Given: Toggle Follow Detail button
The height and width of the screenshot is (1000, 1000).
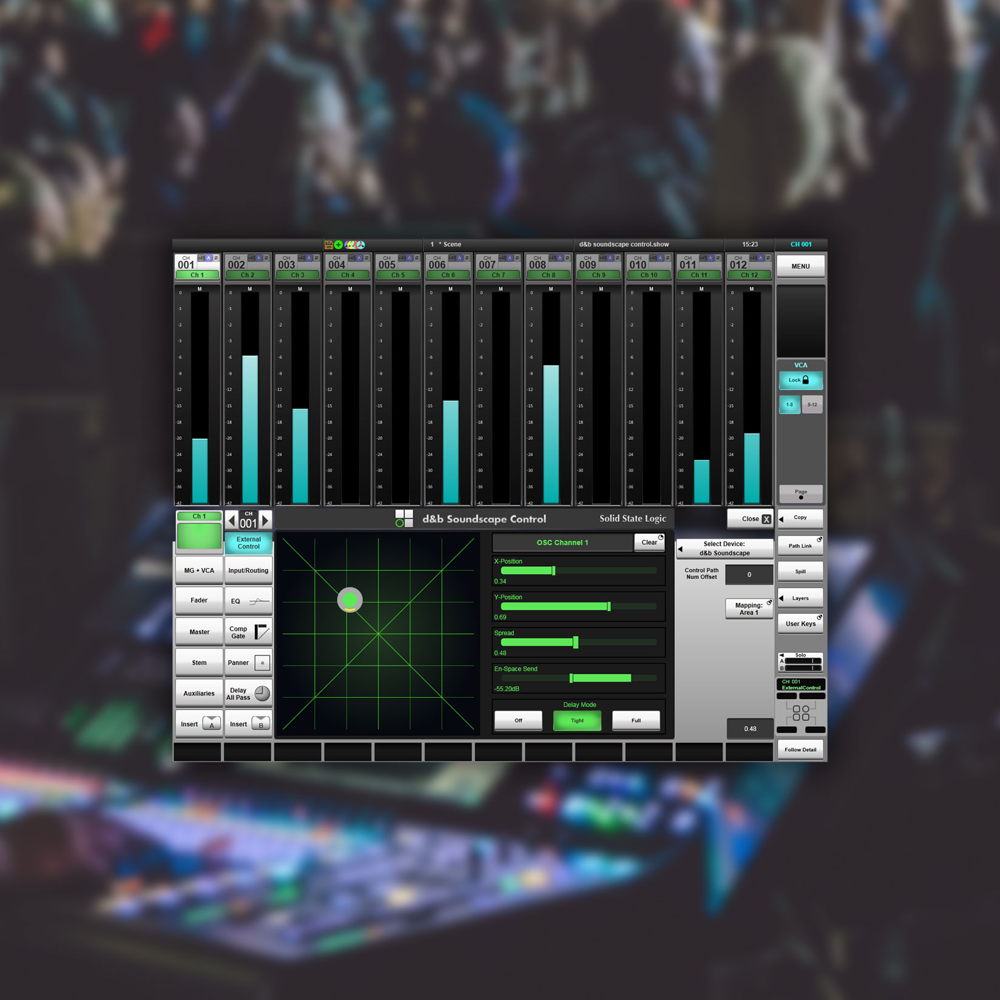Looking at the screenshot, I should click(x=800, y=749).
